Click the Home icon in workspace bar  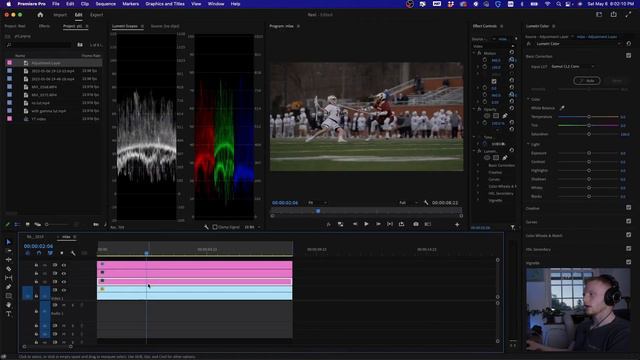pos(40,15)
